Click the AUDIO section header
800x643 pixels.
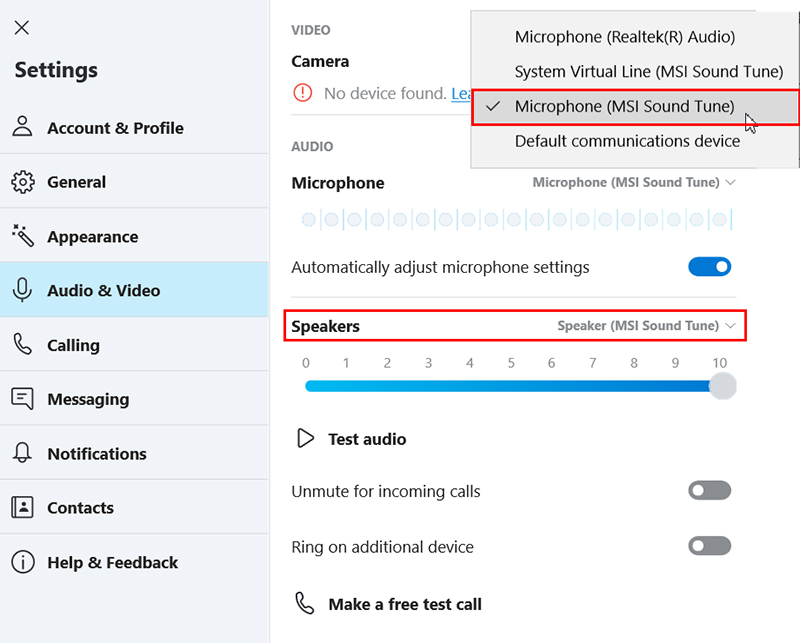(x=312, y=147)
